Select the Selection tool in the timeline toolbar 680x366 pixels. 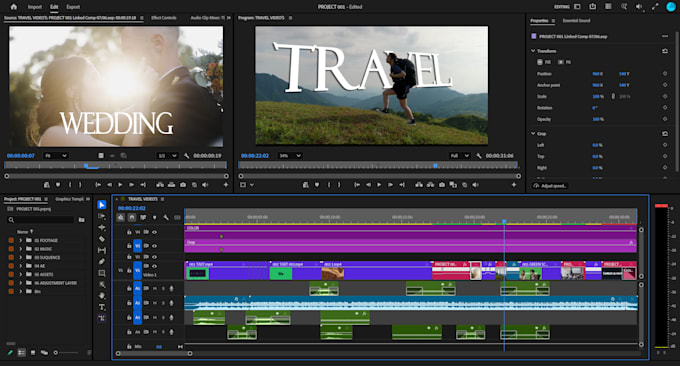coord(102,204)
